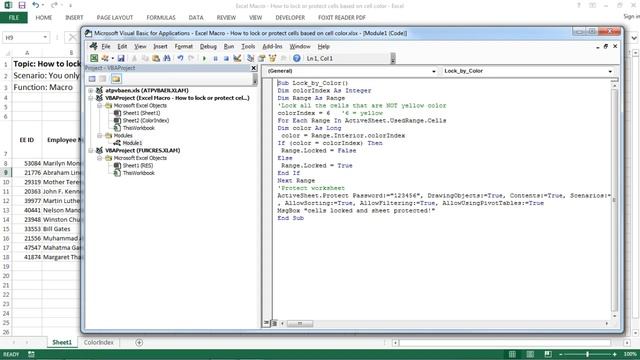
Task: Open the (General) object dropdown
Action: [x=350, y=71]
